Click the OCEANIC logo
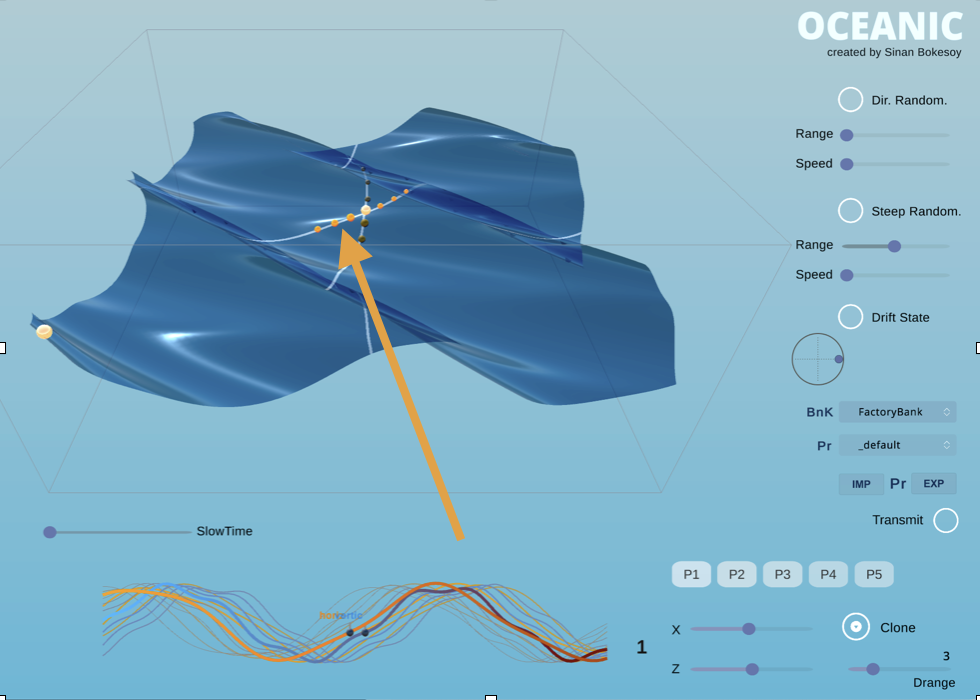This screenshot has width=980, height=700. click(880, 27)
